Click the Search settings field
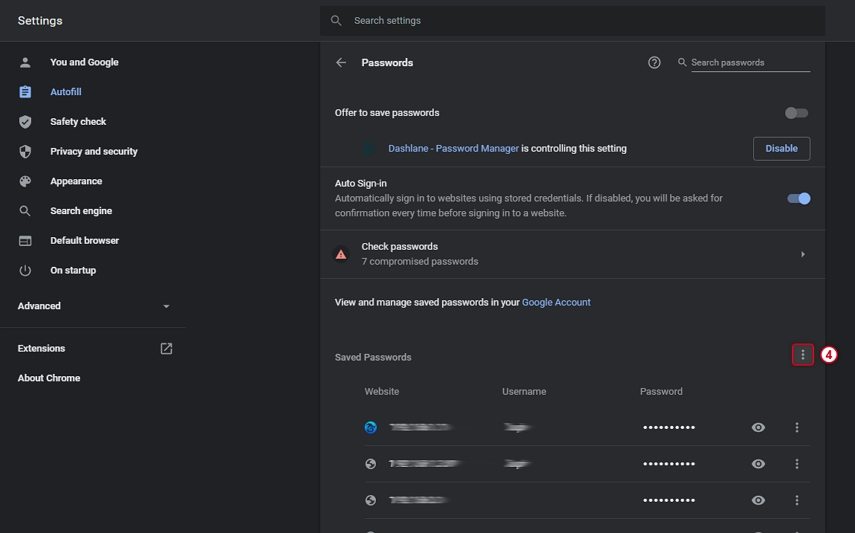Viewport: 855px width, 533px height. point(572,21)
